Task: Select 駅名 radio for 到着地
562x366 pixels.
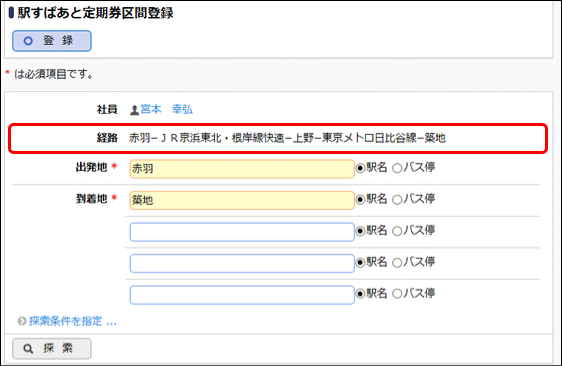Action: [x=360, y=199]
